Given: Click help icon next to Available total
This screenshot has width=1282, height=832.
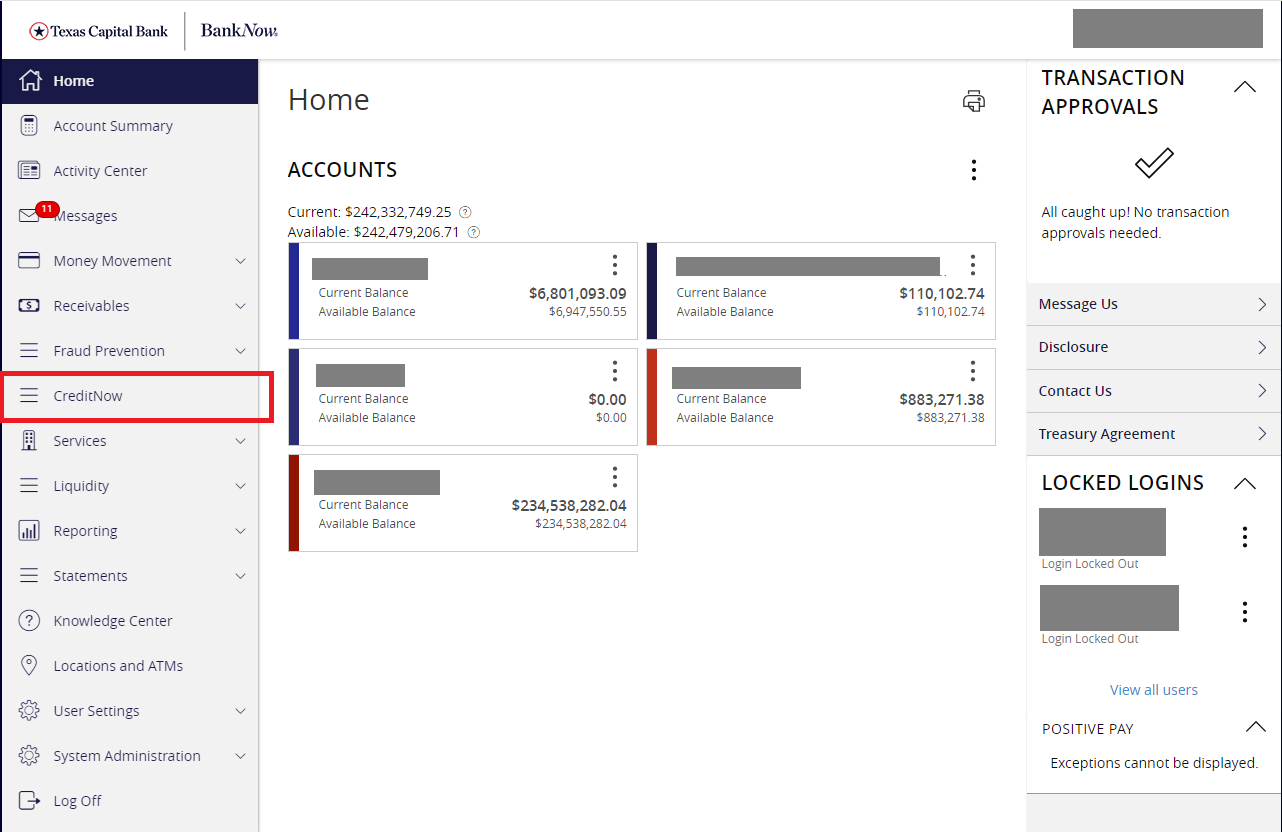Looking at the screenshot, I should [474, 232].
